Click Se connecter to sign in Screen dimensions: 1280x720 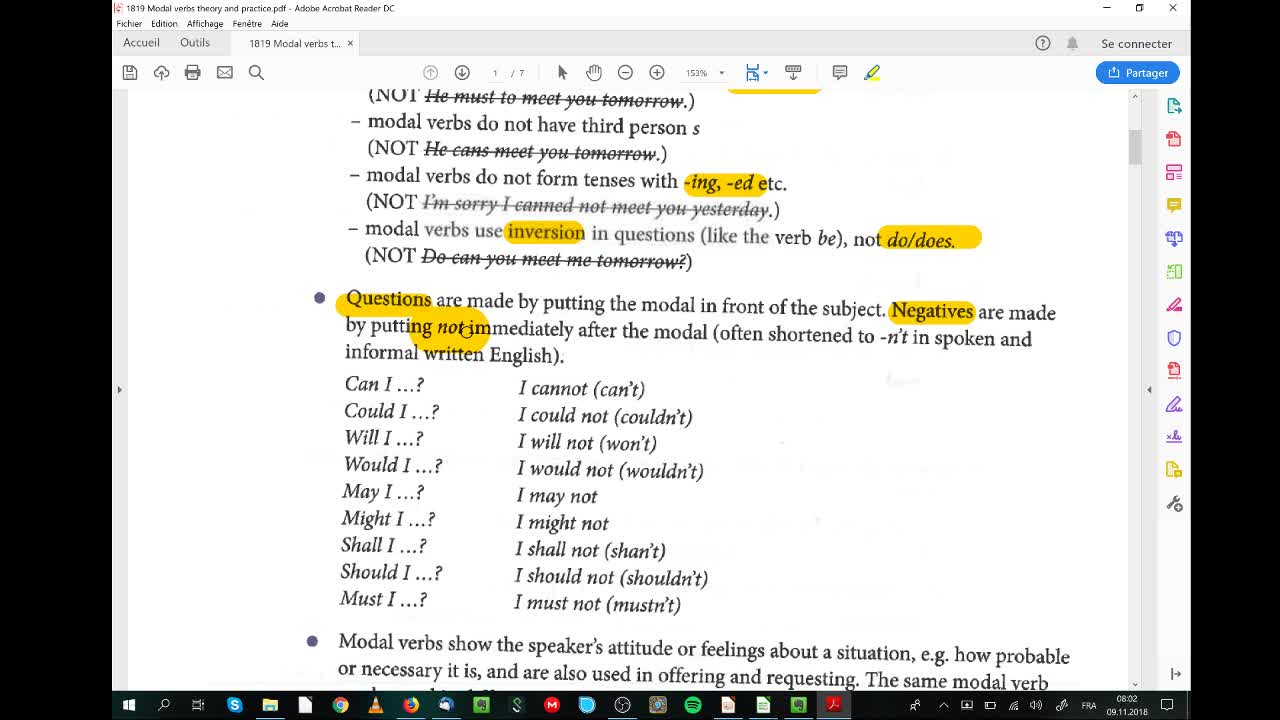pos(1136,44)
